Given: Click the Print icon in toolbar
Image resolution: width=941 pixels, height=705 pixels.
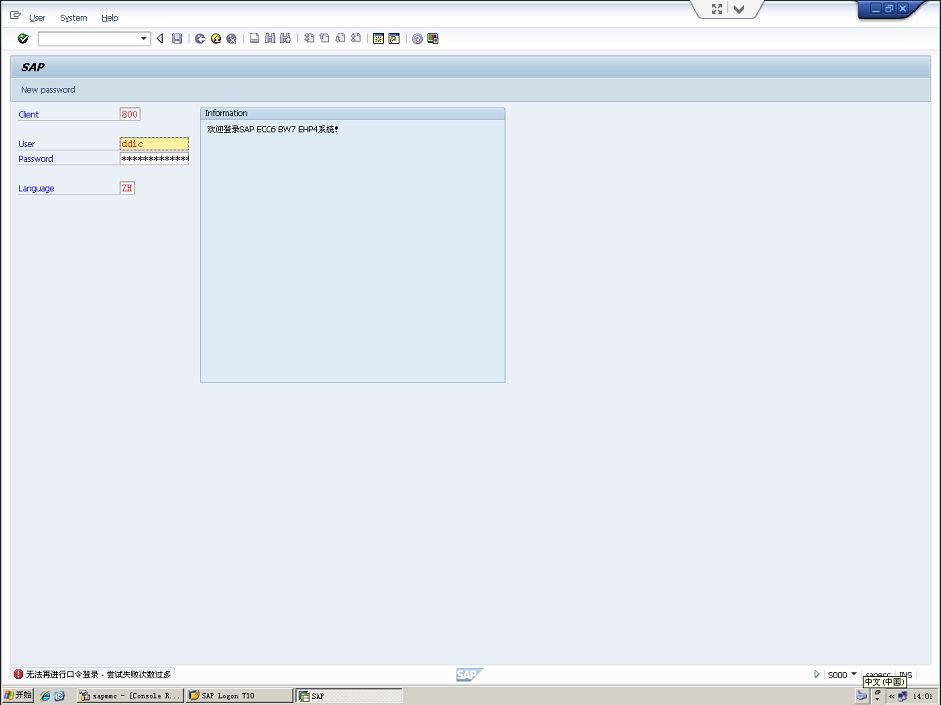Looking at the screenshot, I should click(255, 39).
